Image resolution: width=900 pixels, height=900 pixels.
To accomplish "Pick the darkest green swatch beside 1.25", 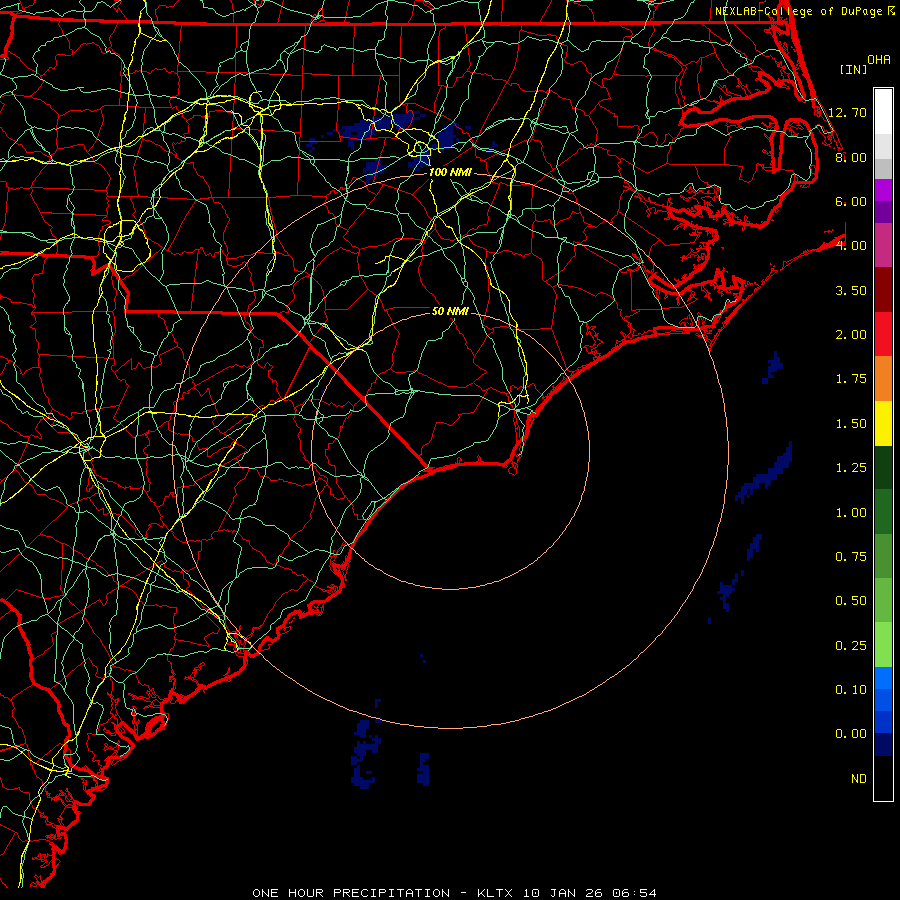I will (x=883, y=468).
